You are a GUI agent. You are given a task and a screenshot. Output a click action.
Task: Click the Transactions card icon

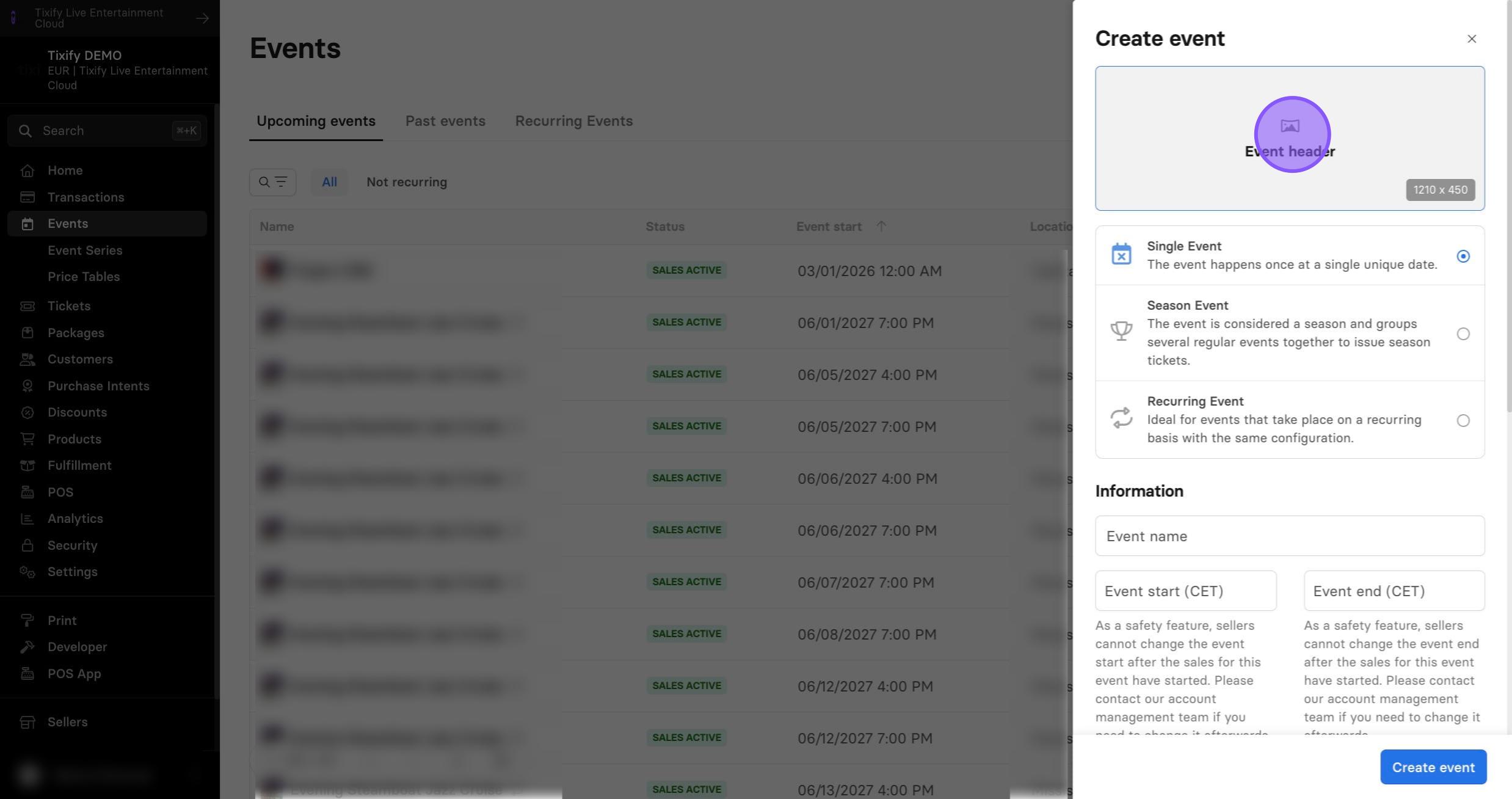coord(27,197)
